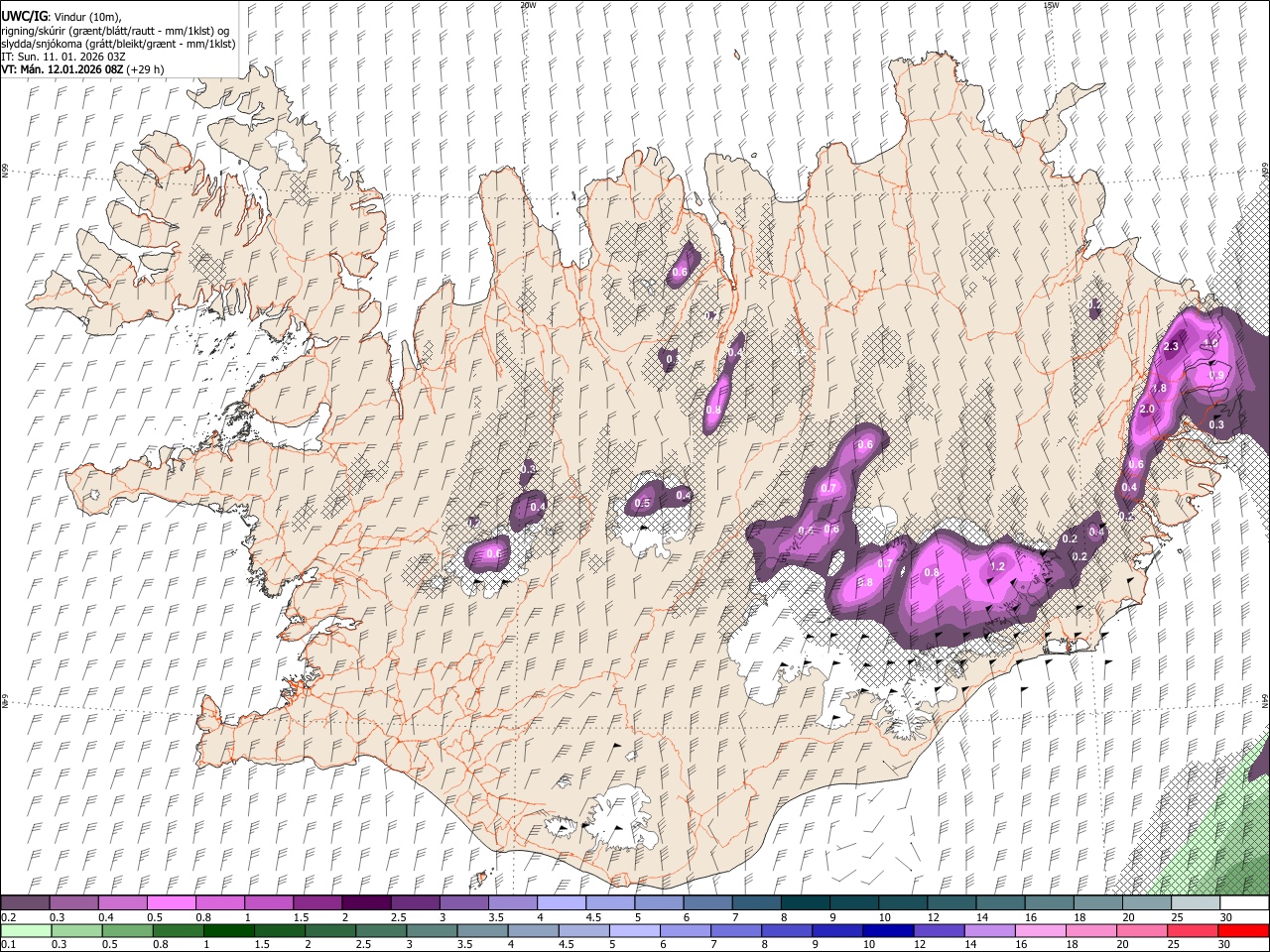This screenshot has height=952, width=1270.
Task: Select the red rain swatch after 30
Action: click(x=1243, y=931)
